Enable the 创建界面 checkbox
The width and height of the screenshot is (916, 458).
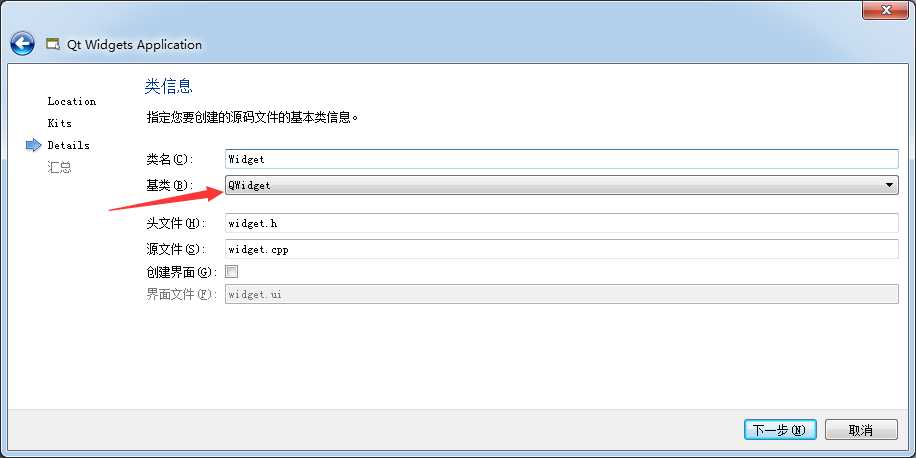click(232, 271)
